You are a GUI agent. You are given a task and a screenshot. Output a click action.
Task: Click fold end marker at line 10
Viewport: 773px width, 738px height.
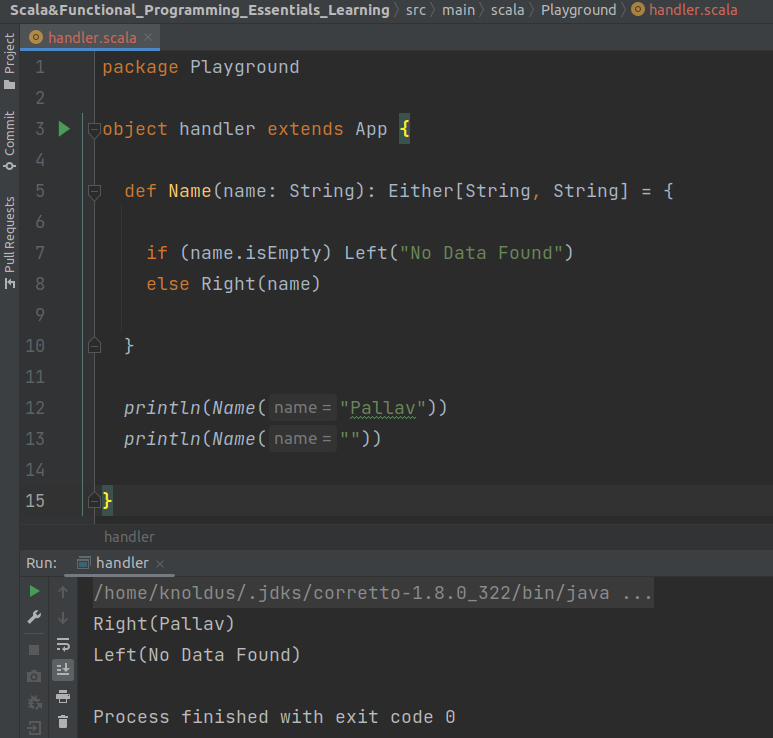pos(94,346)
